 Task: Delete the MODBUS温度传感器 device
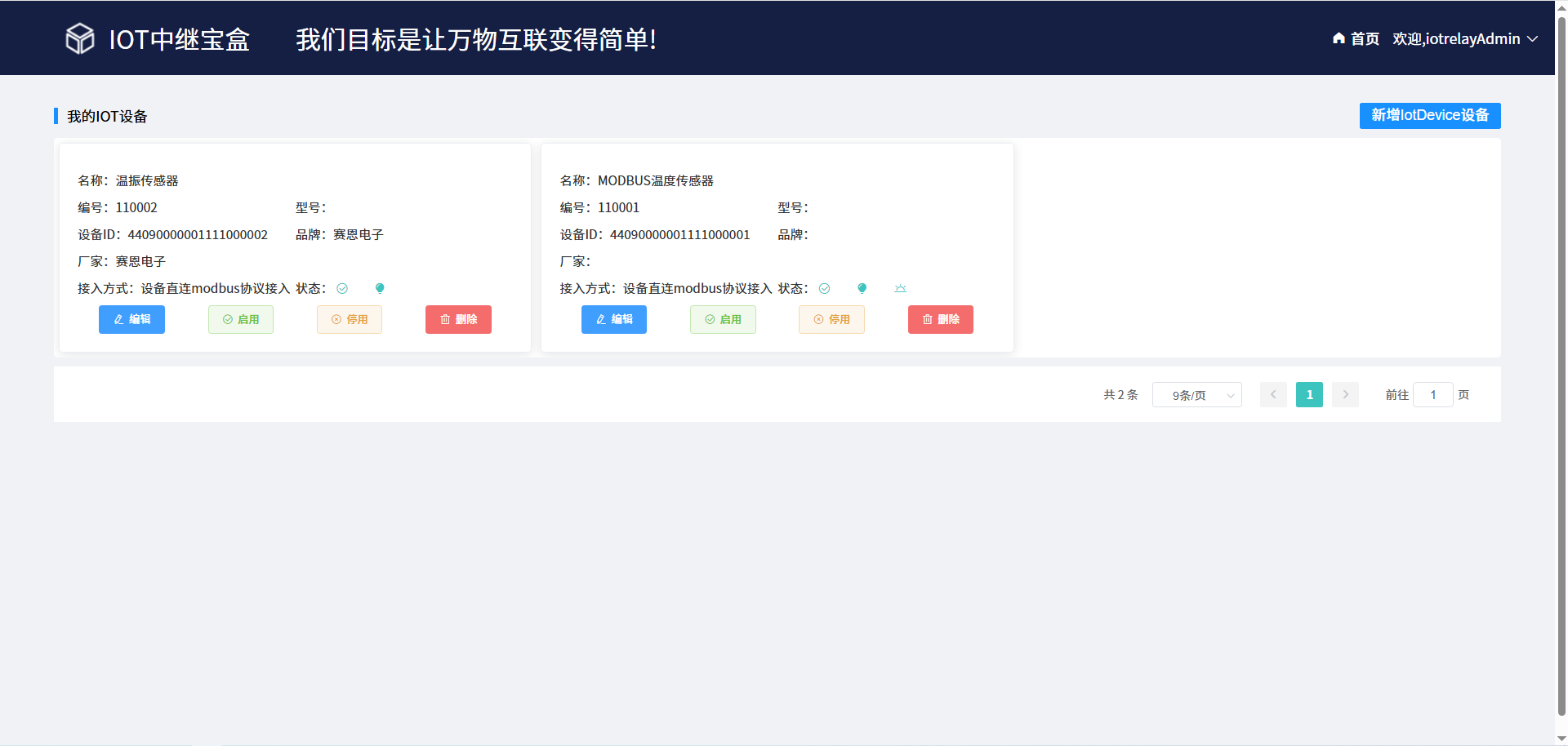(940, 319)
